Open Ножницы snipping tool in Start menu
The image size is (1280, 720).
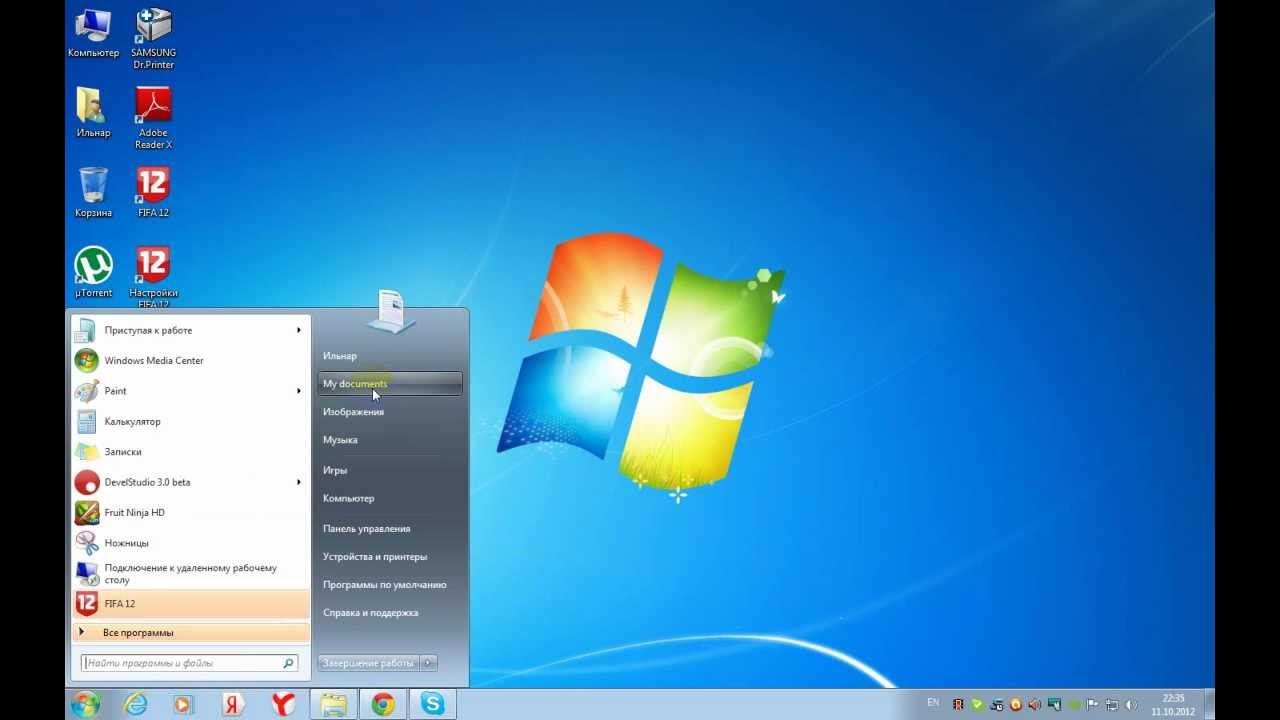[190, 543]
